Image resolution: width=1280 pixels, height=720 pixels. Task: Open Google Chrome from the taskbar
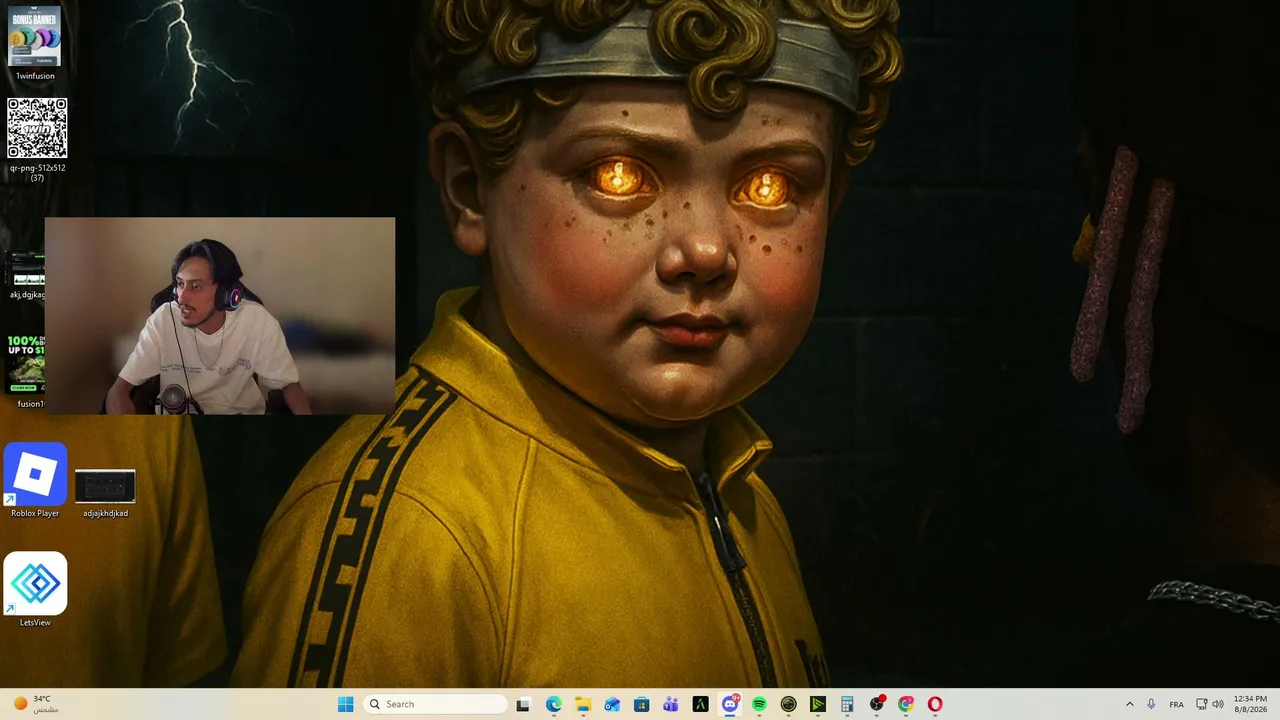[x=906, y=704]
